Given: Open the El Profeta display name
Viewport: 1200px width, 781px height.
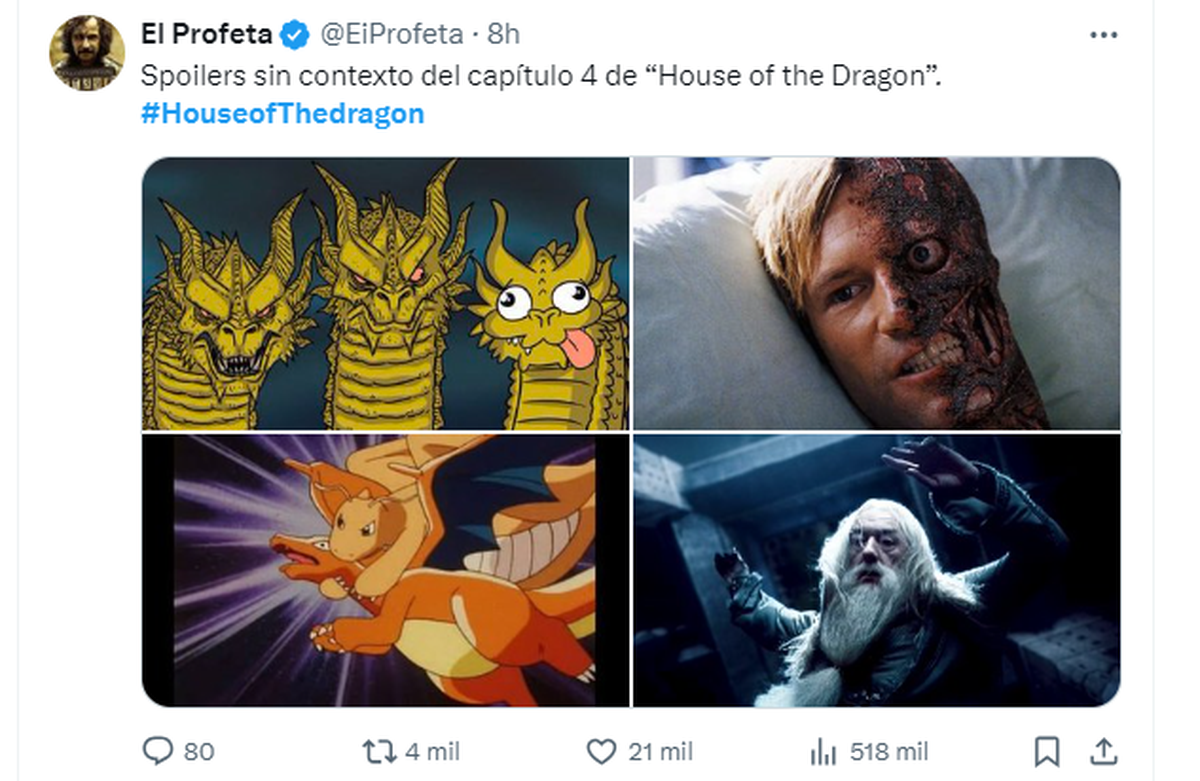Looking at the screenshot, I should tap(208, 34).
